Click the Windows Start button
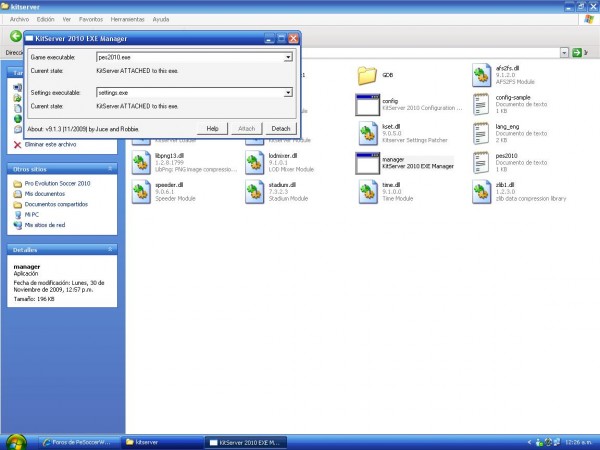This screenshot has height=450, width=600. tap(16, 442)
